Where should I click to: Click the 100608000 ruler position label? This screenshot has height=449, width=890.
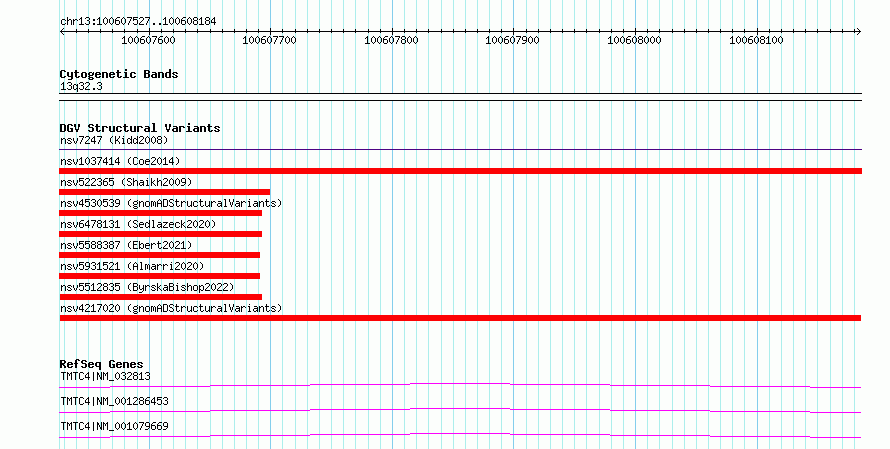[634, 40]
